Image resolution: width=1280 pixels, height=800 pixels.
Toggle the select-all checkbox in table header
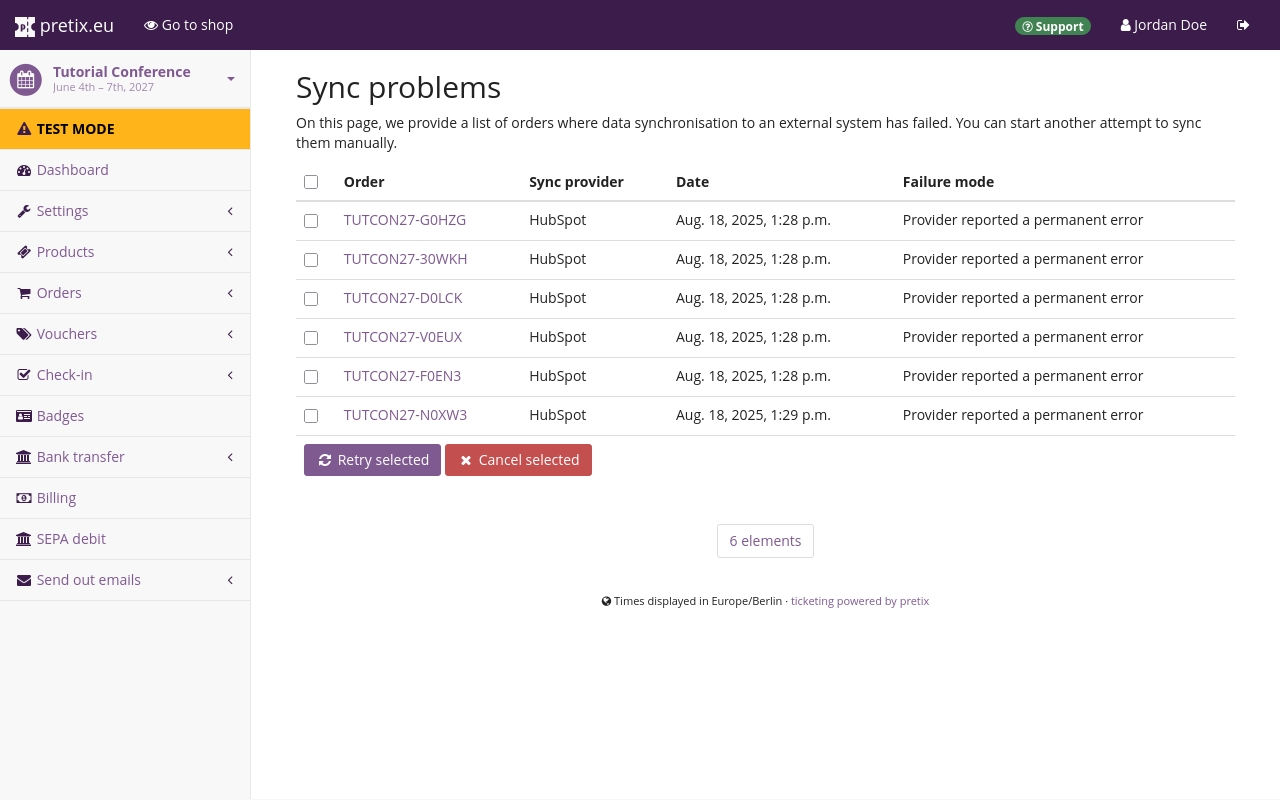[x=311, y=182]
